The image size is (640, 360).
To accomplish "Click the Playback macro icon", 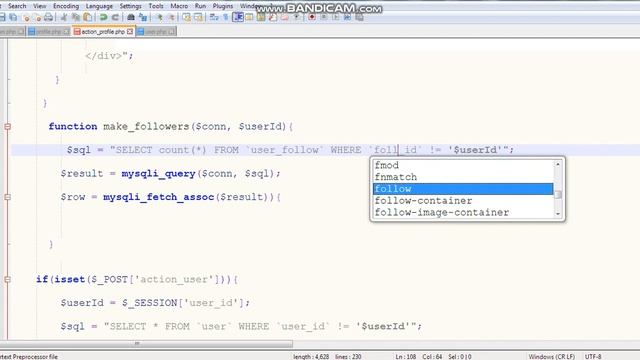I will pyautogui.click(x=336, y=17).
